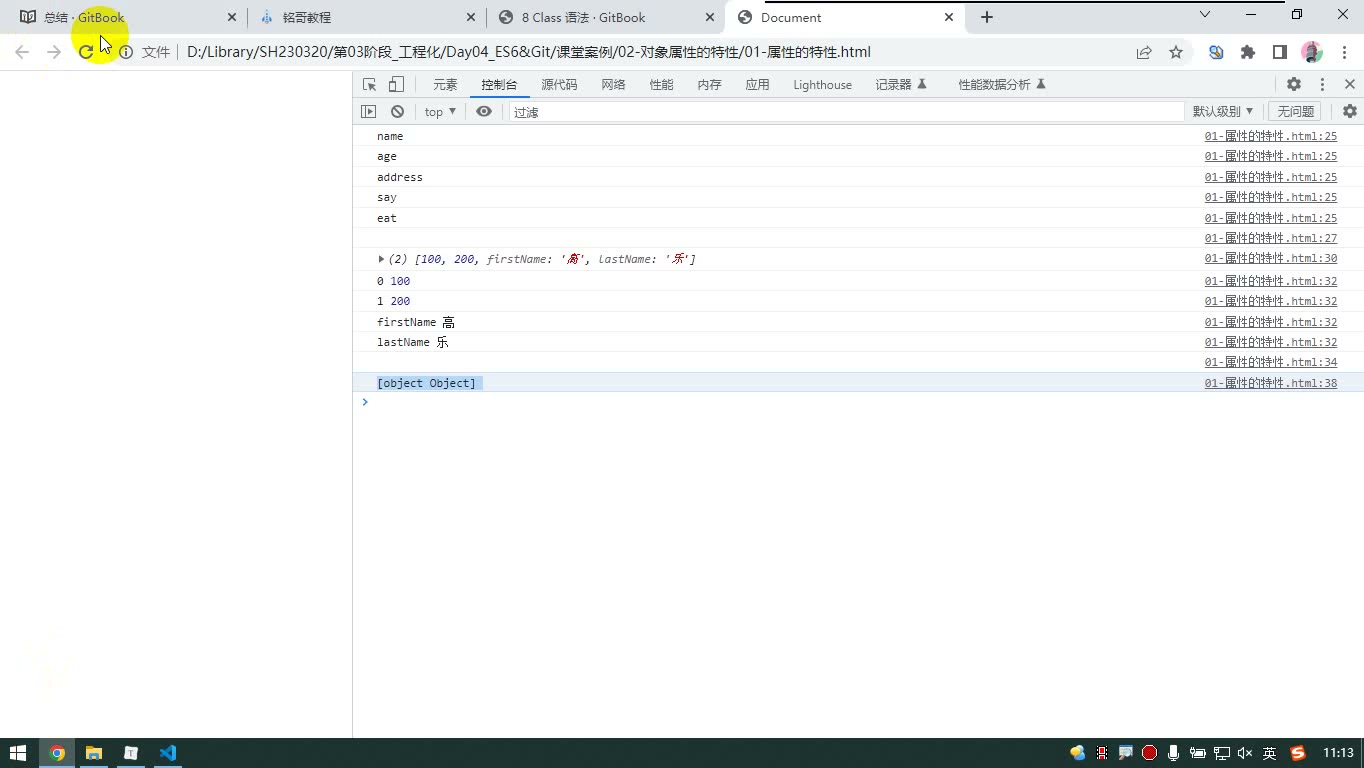Reload the current page
1364x768 pixels.
click(x=86, y=52)
